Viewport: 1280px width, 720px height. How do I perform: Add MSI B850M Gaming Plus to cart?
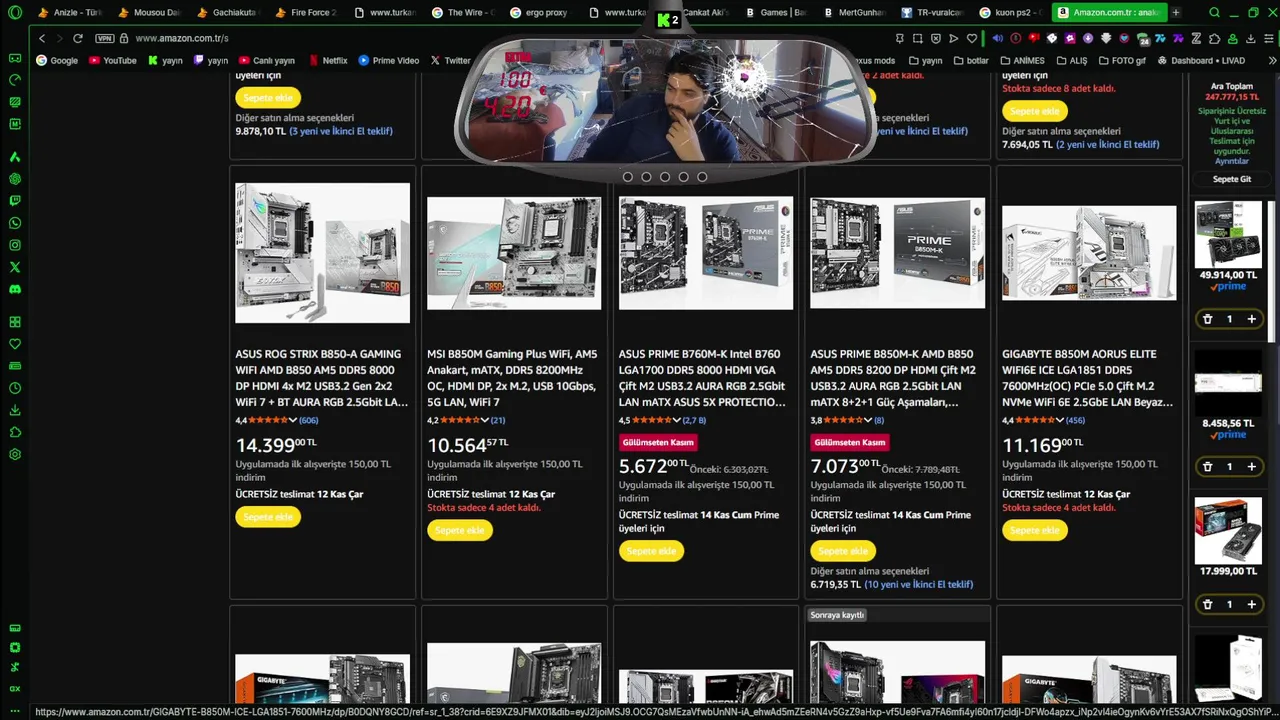click(x=460, y=530)
